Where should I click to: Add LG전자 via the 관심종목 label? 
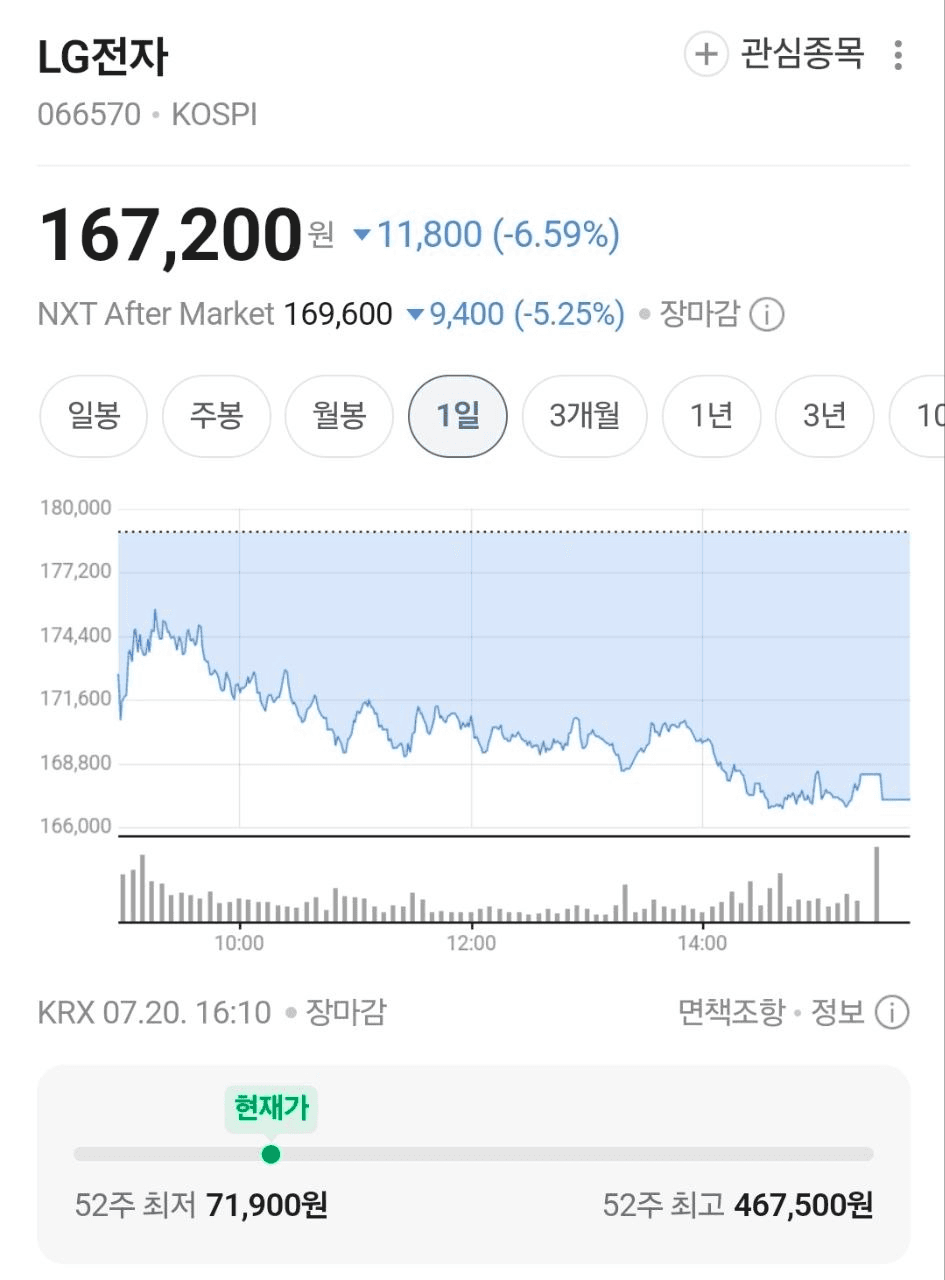point(802,54)
